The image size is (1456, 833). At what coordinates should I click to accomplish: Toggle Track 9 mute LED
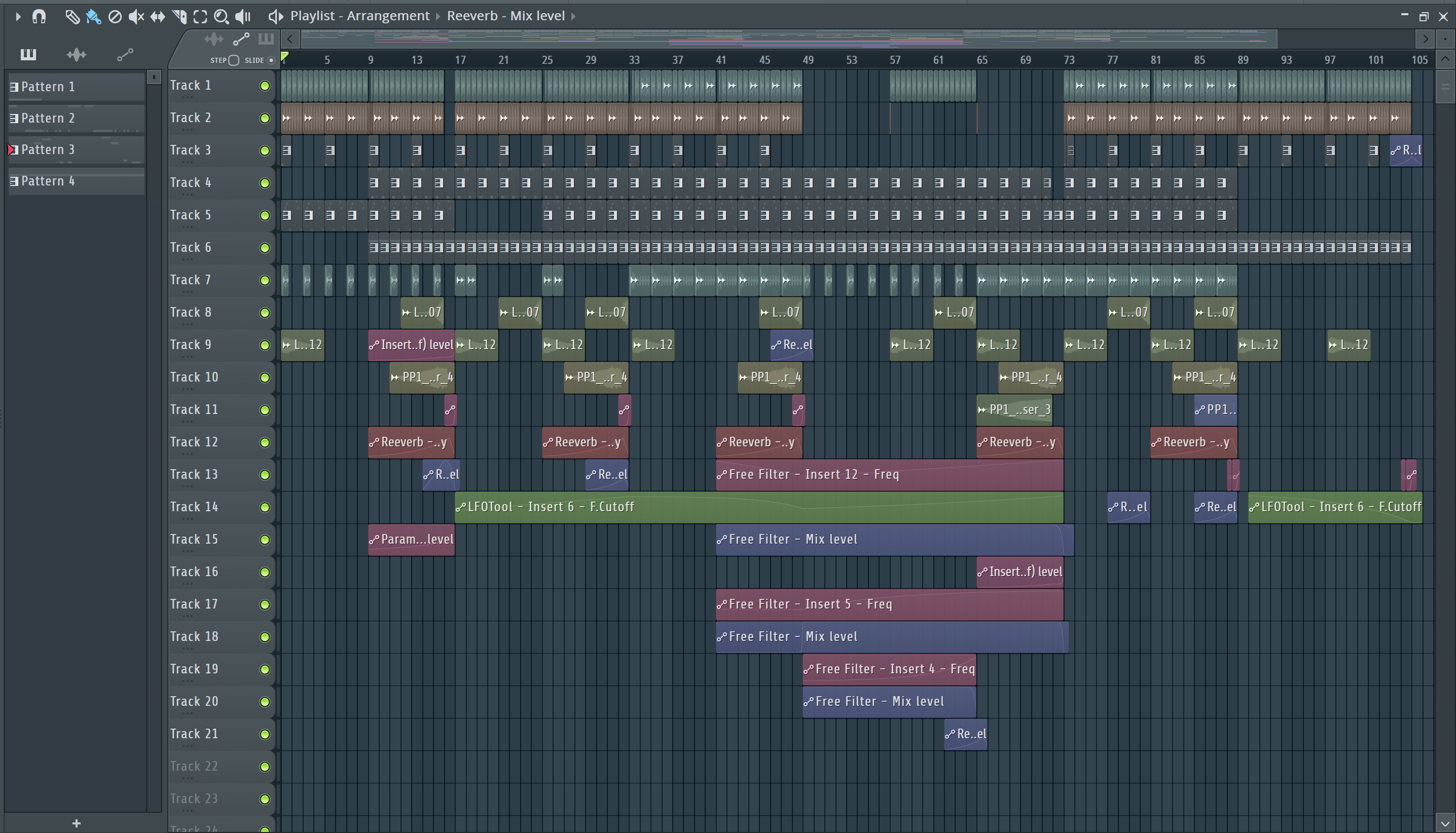coord(265,346)
